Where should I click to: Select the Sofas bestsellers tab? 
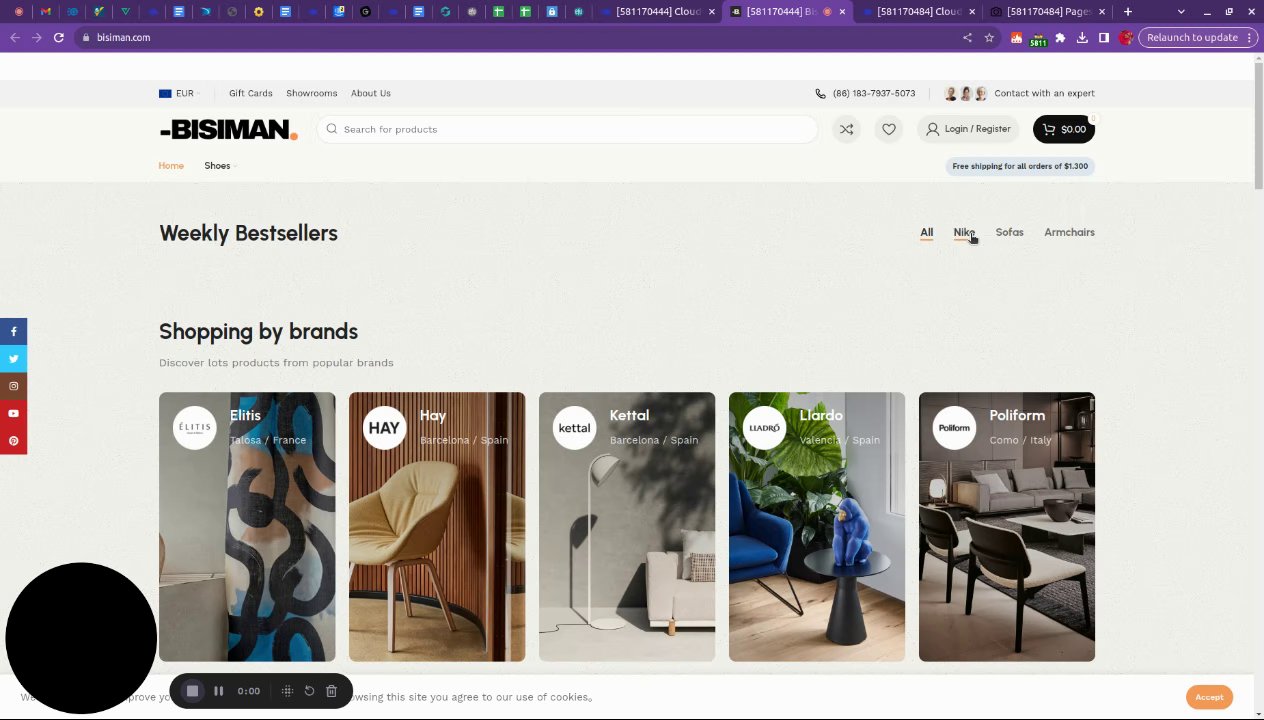[1009, 232]
